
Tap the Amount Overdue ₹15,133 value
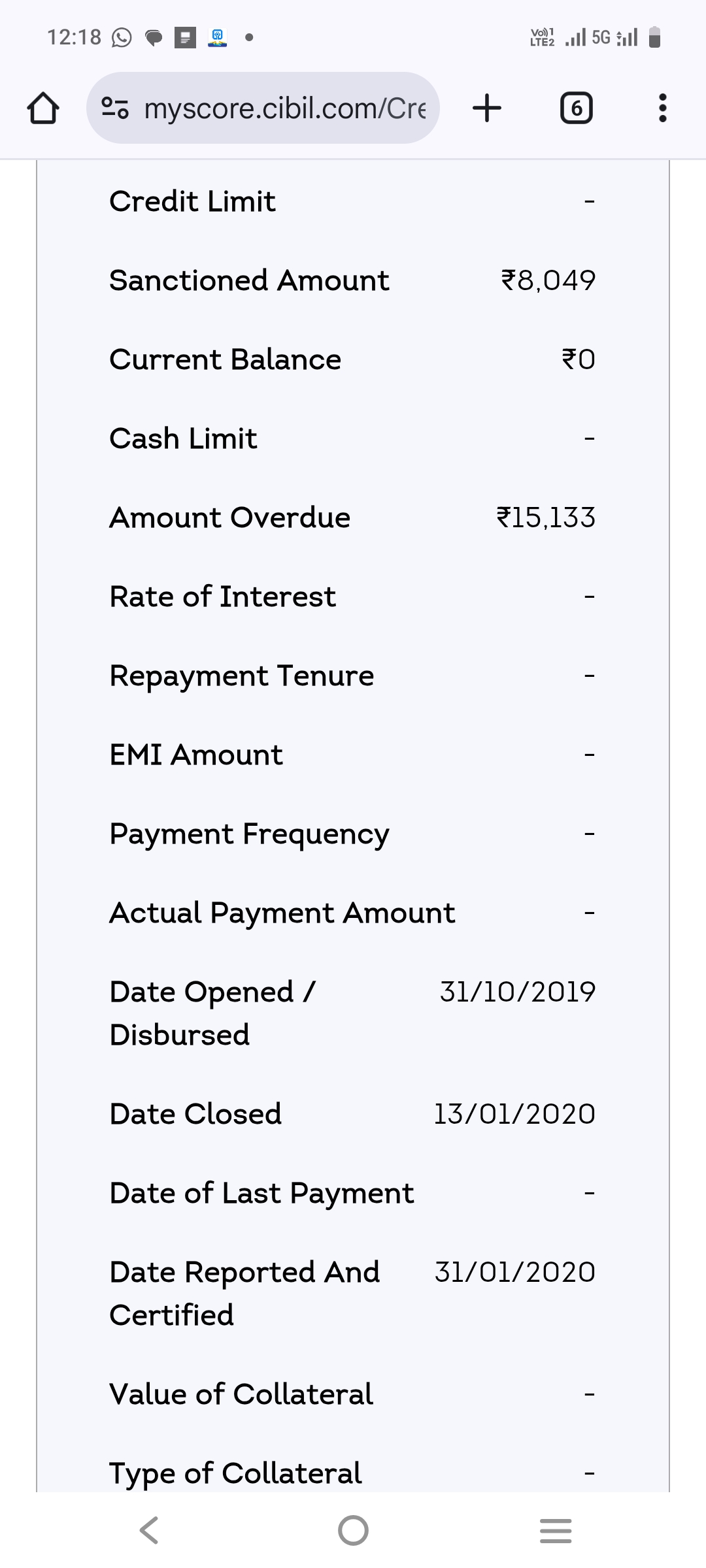(546, 518)
